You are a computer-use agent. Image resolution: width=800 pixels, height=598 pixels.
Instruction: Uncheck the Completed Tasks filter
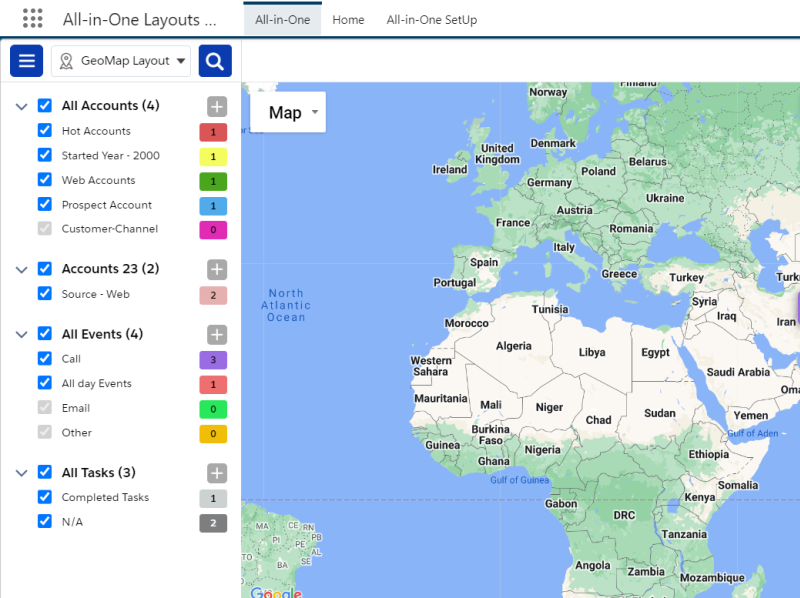[x=43, y=497]
